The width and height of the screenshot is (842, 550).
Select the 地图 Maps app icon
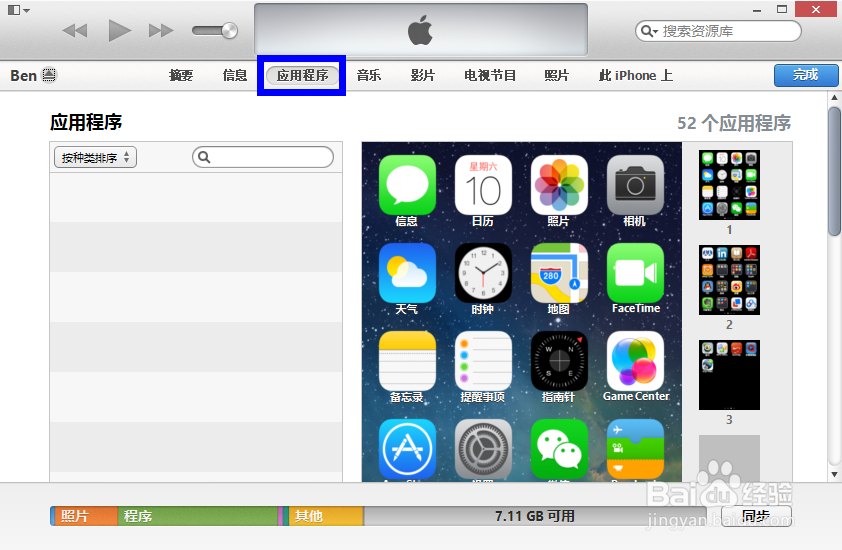559,273
